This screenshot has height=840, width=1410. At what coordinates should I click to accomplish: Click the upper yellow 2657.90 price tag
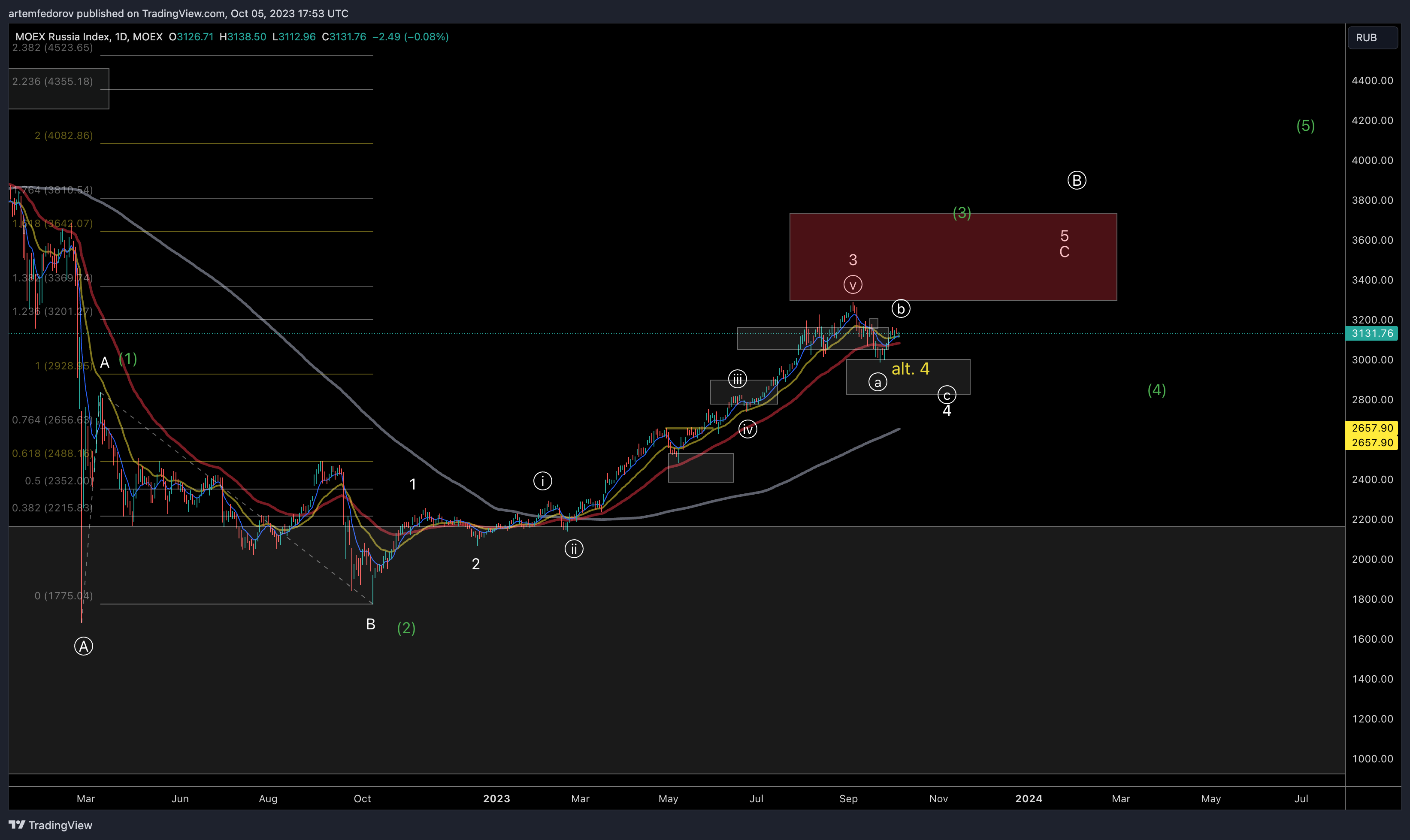[1371, 429]
